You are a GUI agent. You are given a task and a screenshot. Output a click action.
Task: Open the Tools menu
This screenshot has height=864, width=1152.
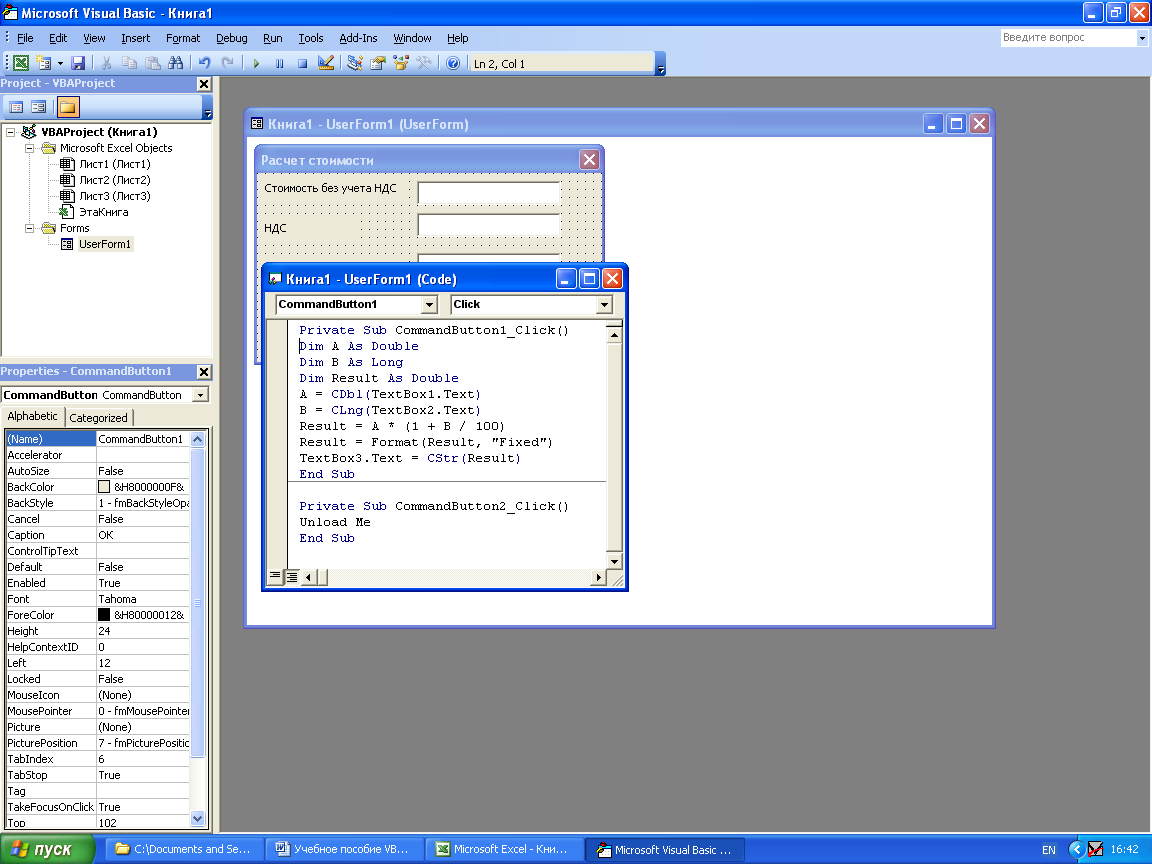tap(311, 38)
